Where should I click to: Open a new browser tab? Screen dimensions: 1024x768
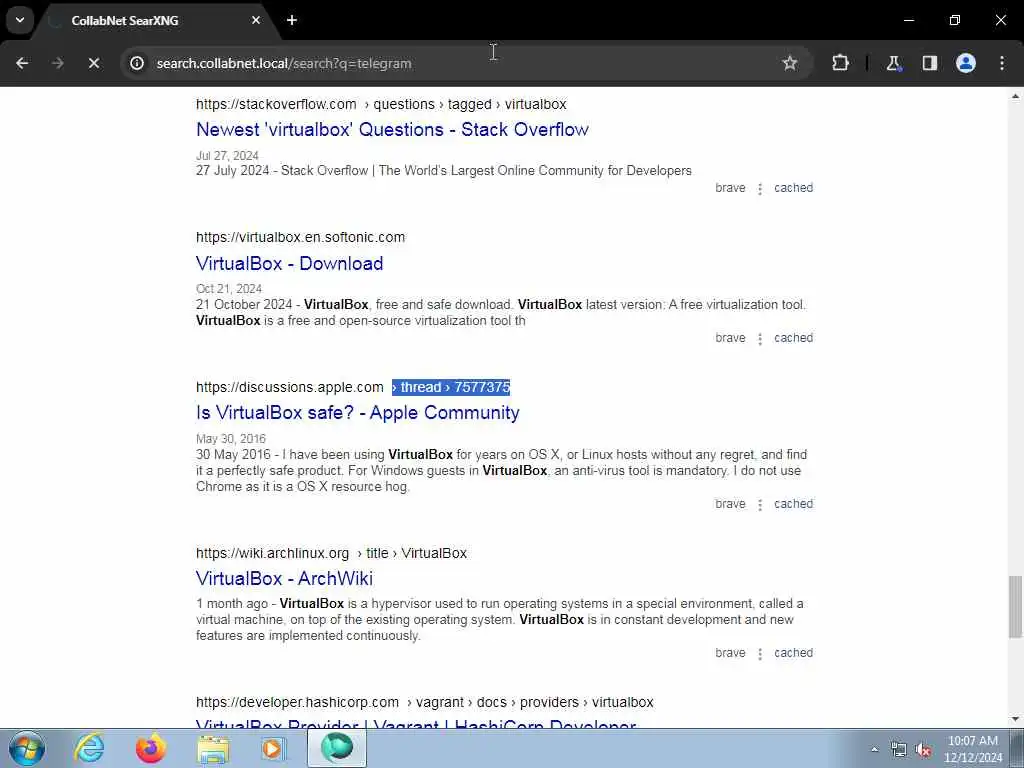click(x=292, y=20)
